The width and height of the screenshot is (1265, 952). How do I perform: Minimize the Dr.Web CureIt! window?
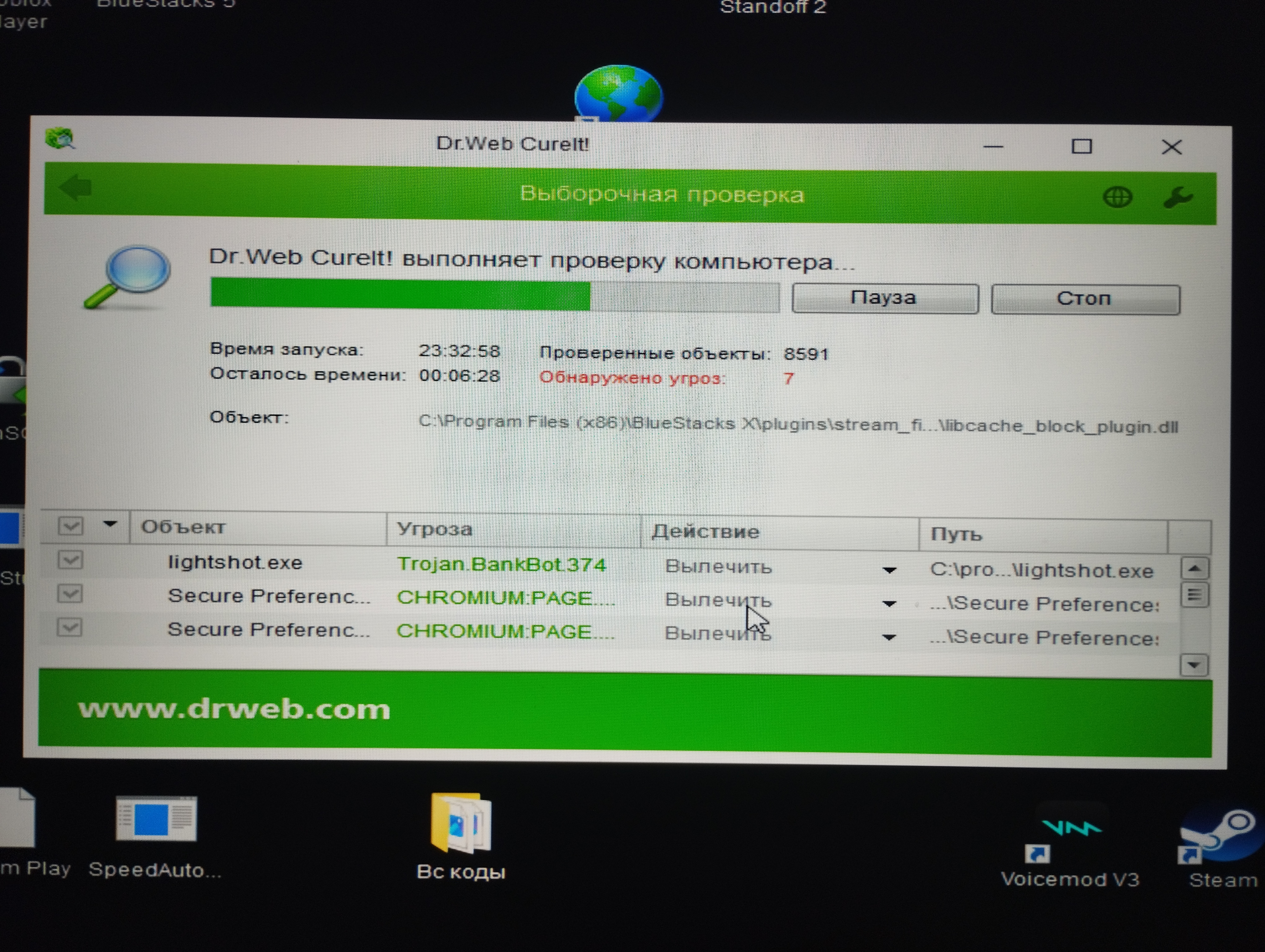(x=993, y=147)
